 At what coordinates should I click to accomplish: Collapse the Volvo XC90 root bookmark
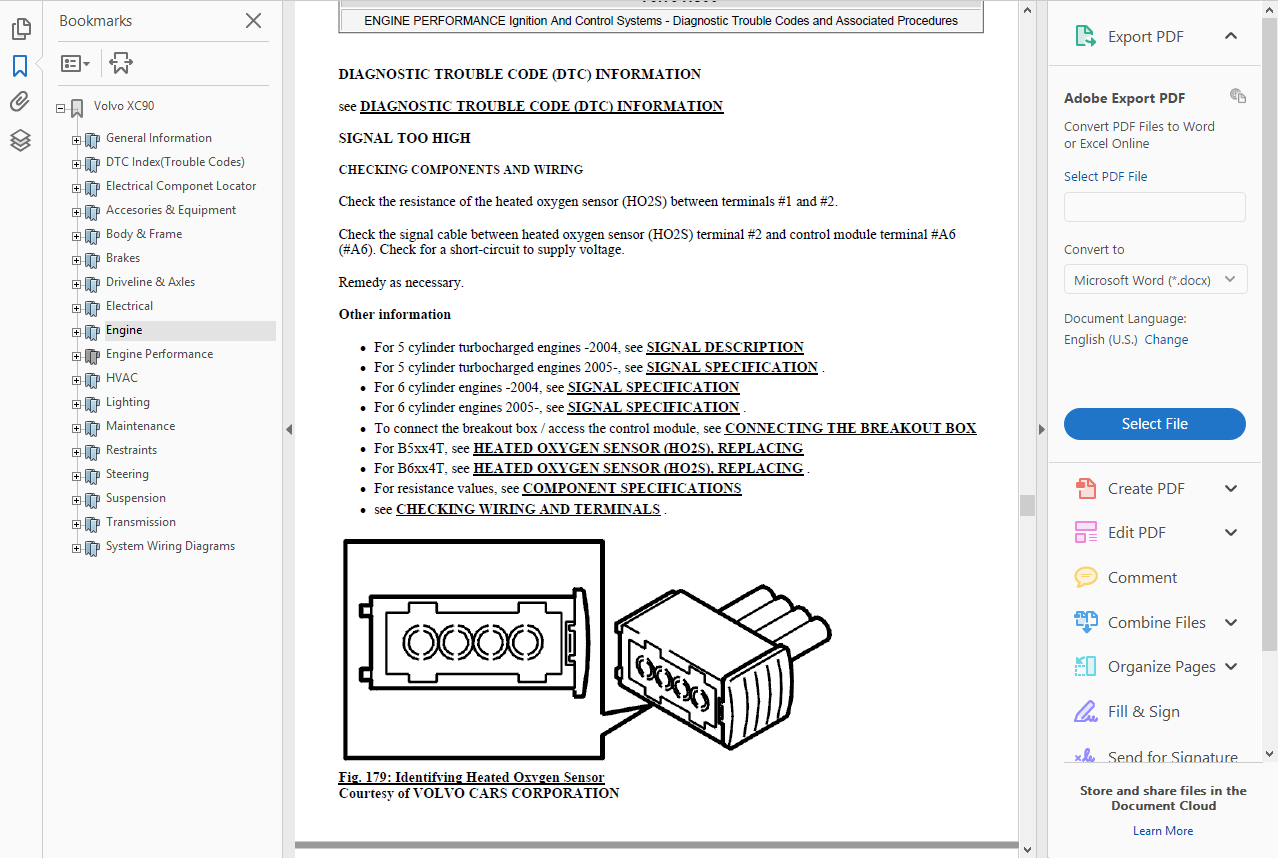tap(61, 108)
